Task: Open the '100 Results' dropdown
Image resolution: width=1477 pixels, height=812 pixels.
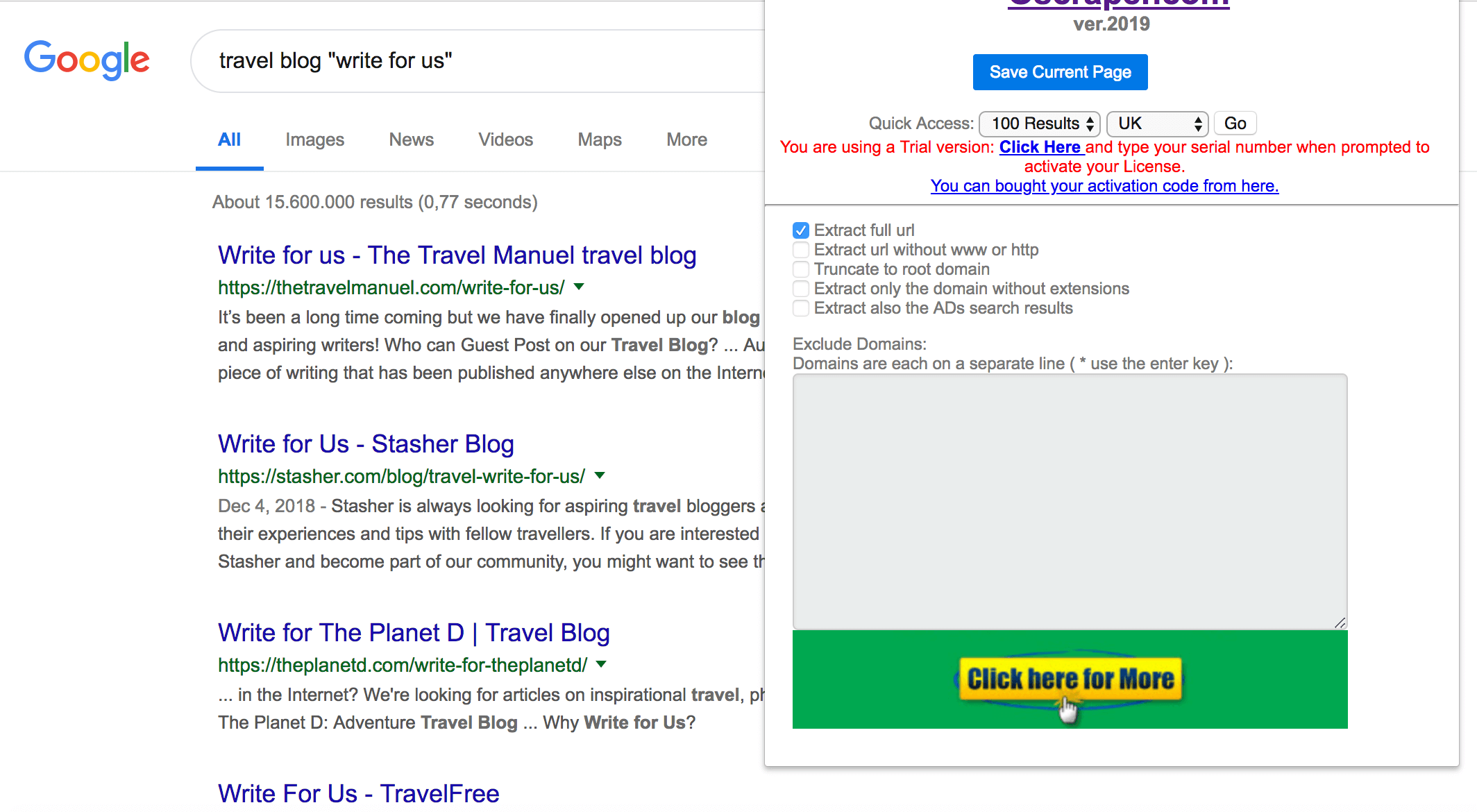Action: 1040,124
